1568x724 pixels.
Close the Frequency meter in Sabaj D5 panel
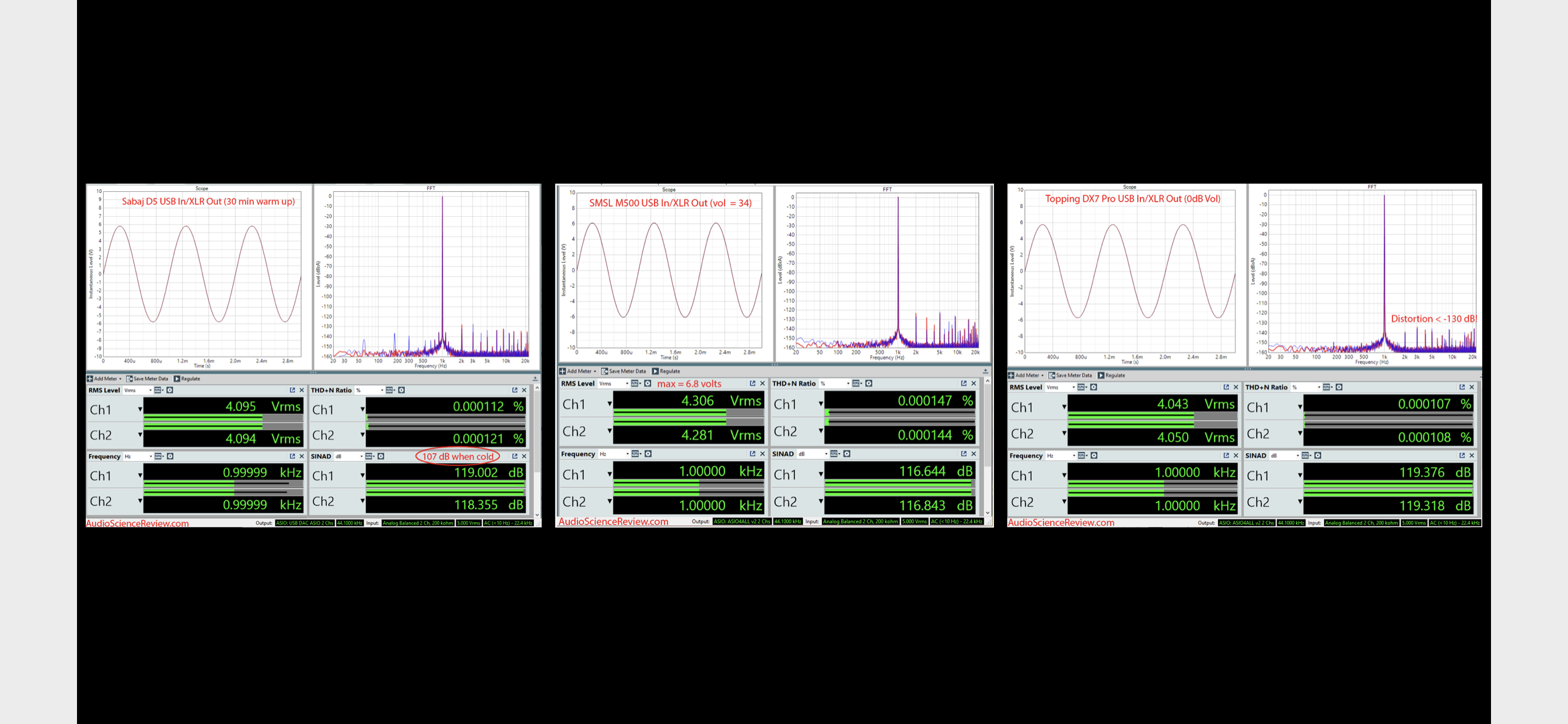(x=302, y=456)
